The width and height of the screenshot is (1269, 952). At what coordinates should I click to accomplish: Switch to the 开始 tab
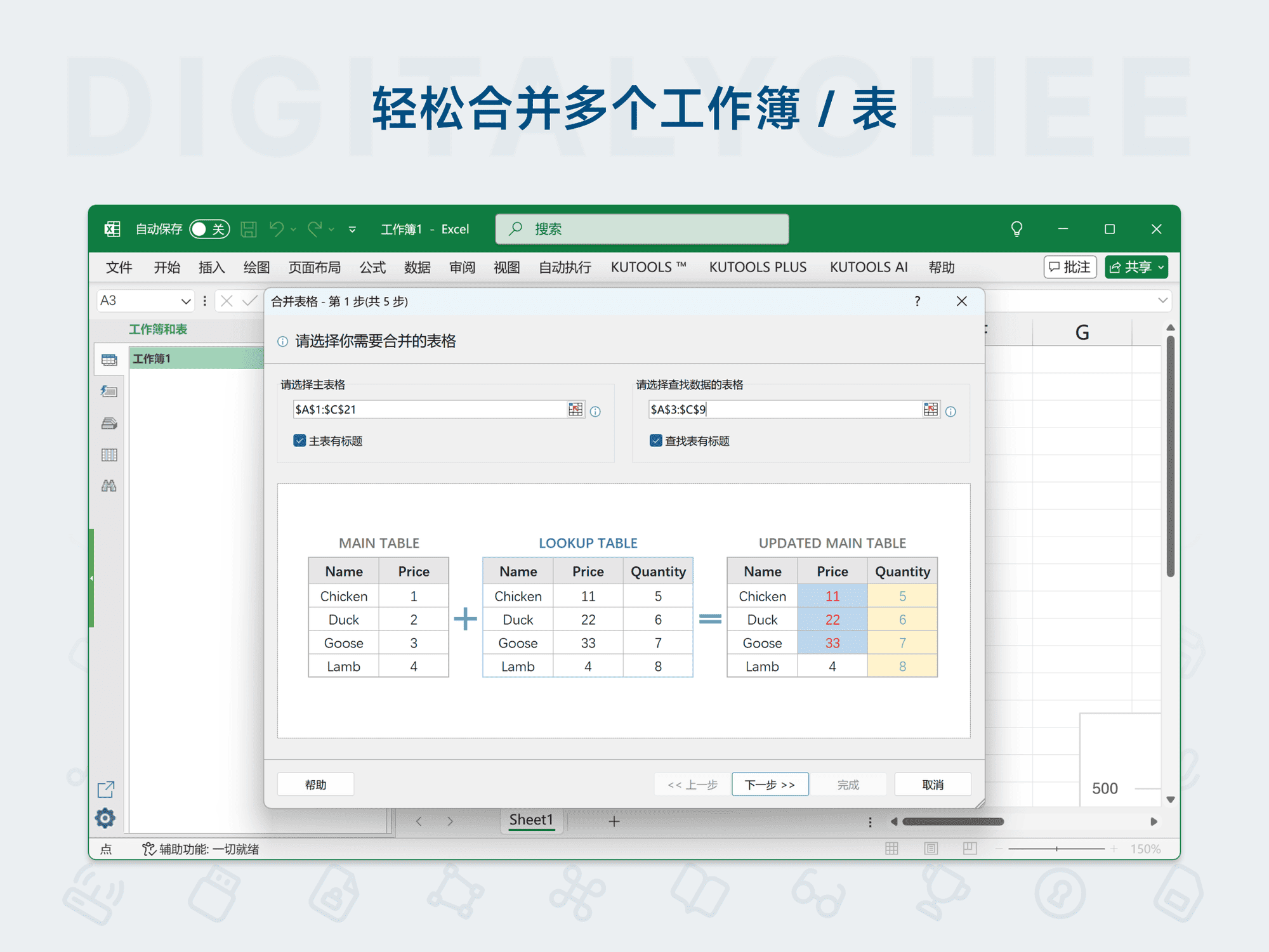tap(167, 268)
